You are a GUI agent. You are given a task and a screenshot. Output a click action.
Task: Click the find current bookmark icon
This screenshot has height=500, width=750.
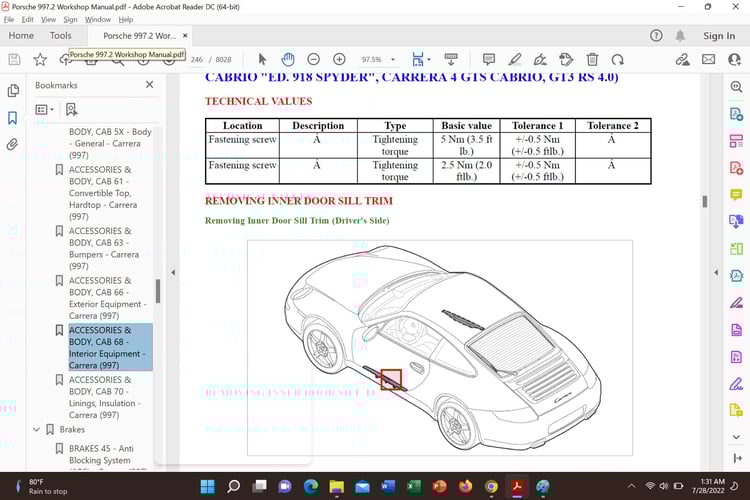click(x=71, y=110)
